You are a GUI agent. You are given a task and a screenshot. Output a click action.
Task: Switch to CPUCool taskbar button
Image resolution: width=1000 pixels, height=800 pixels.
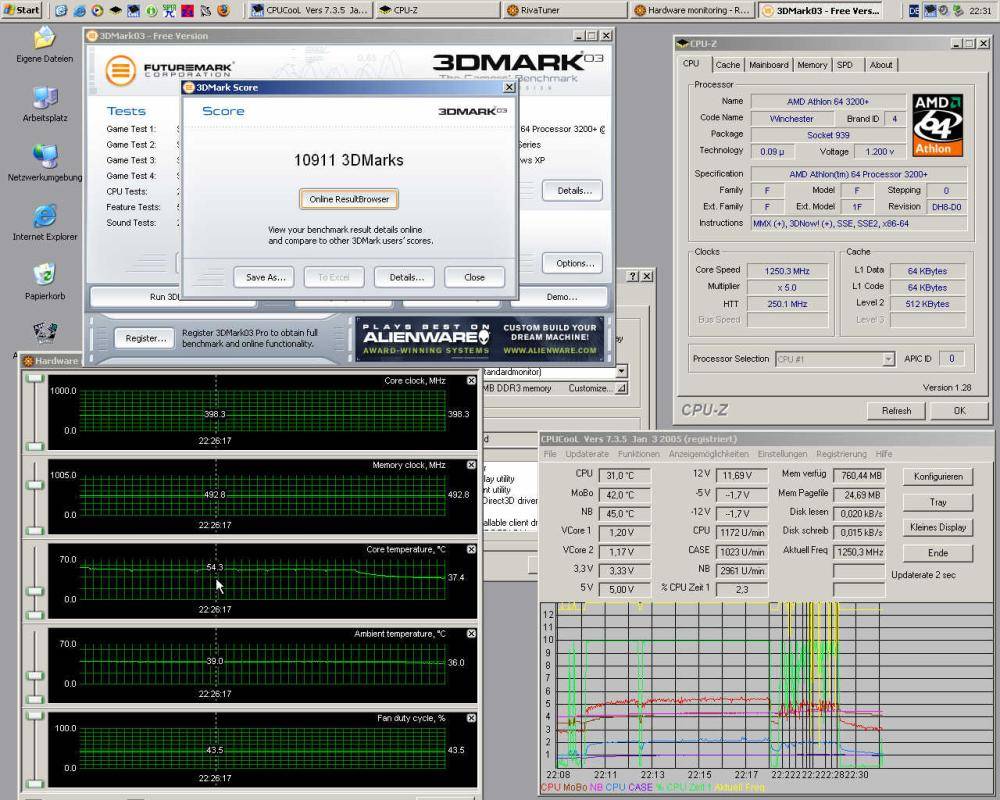point(309,10)
